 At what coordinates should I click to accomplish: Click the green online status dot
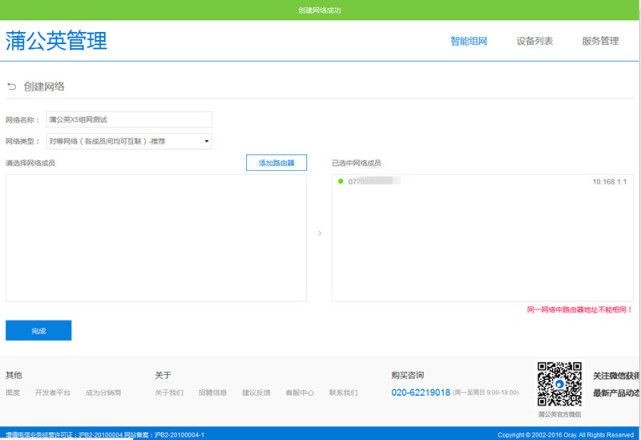(x=341, y=181)
